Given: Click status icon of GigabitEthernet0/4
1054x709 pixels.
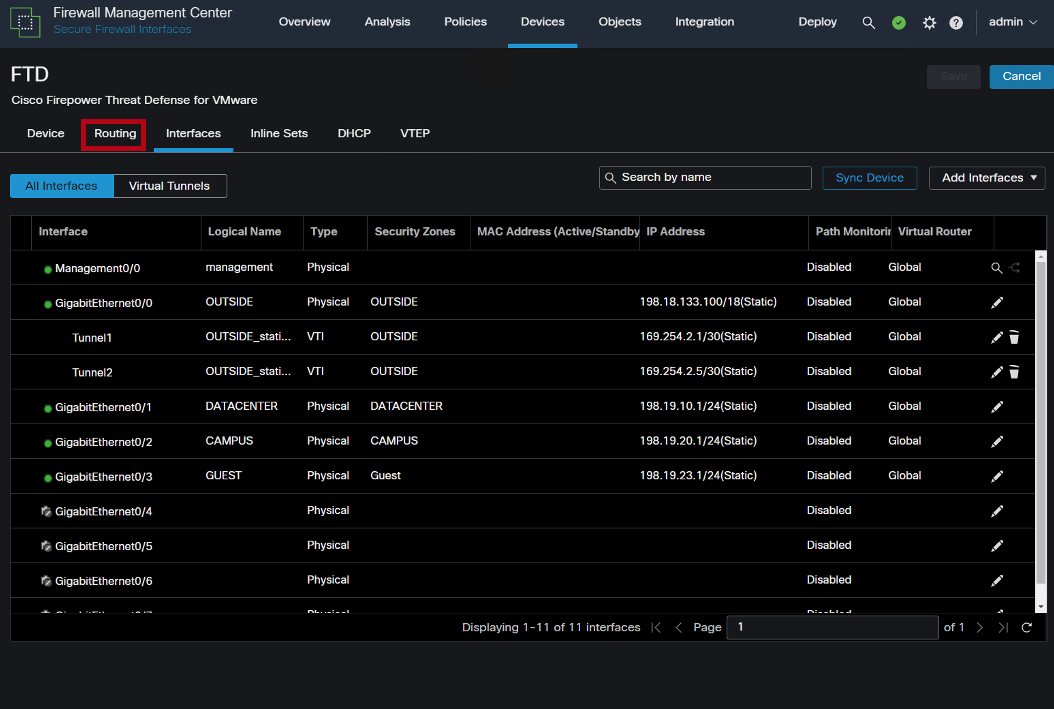Looking at the screenshot, I should 46,511.
